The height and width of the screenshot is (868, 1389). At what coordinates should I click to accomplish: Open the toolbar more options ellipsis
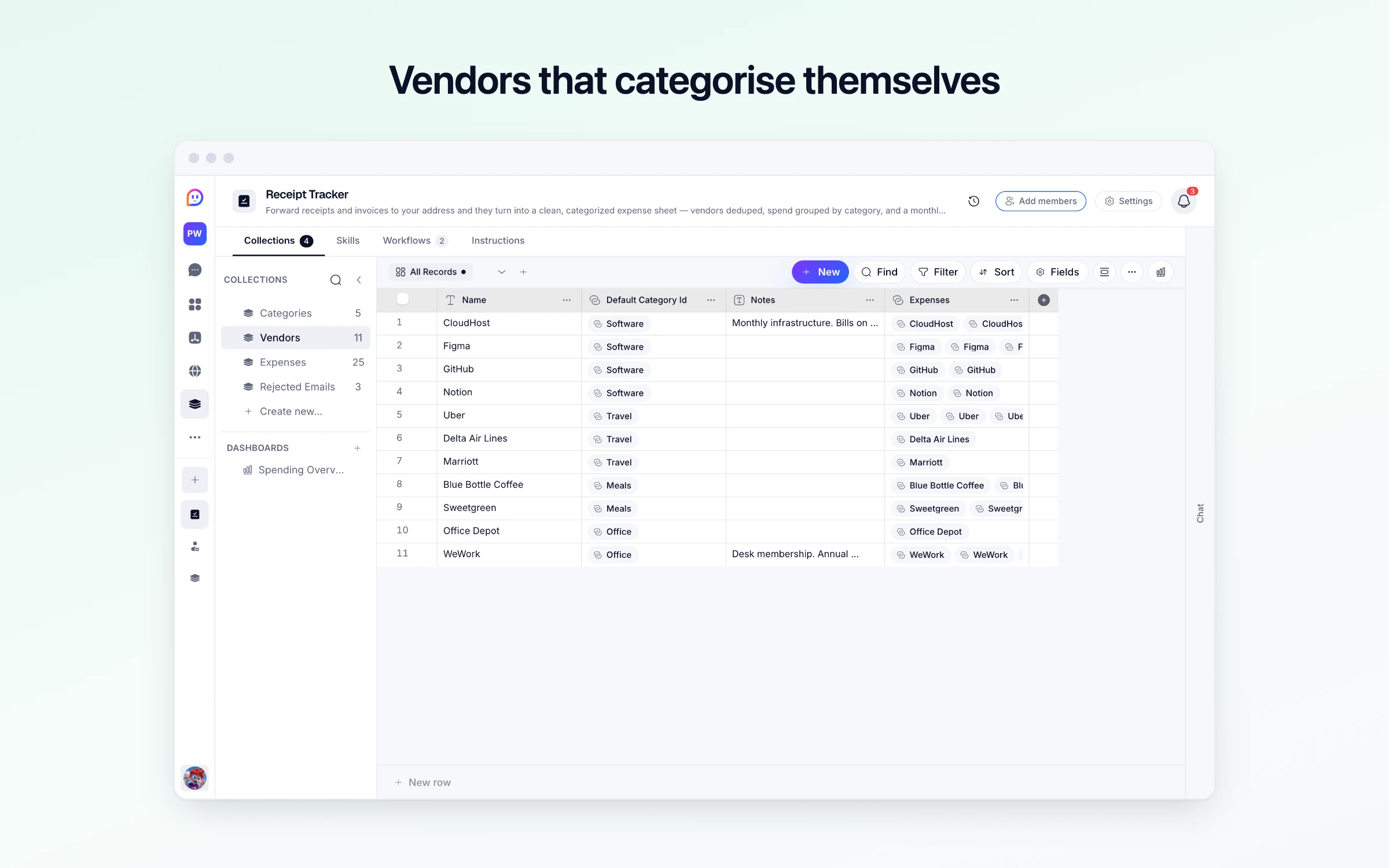pos(1131,272)
